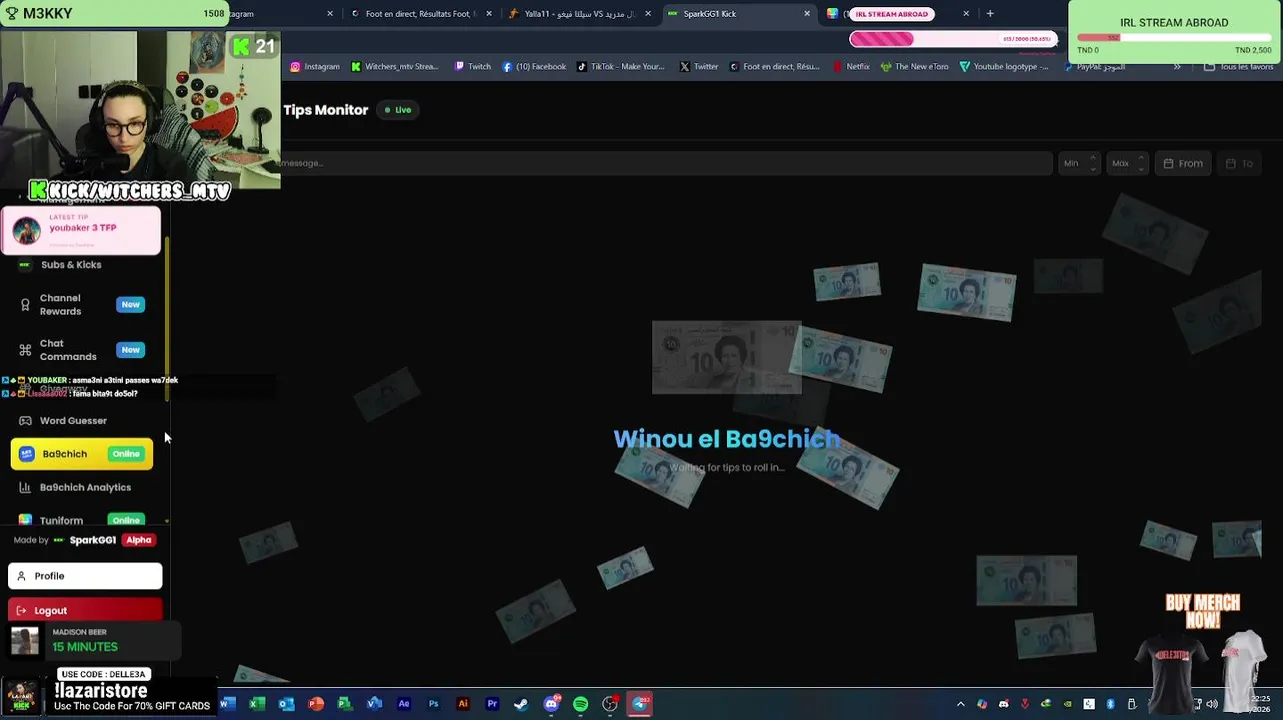This screenshot has width=1283, height=720.
Task: Click the Min field stepper arrows
Action: click(1093, 163)
